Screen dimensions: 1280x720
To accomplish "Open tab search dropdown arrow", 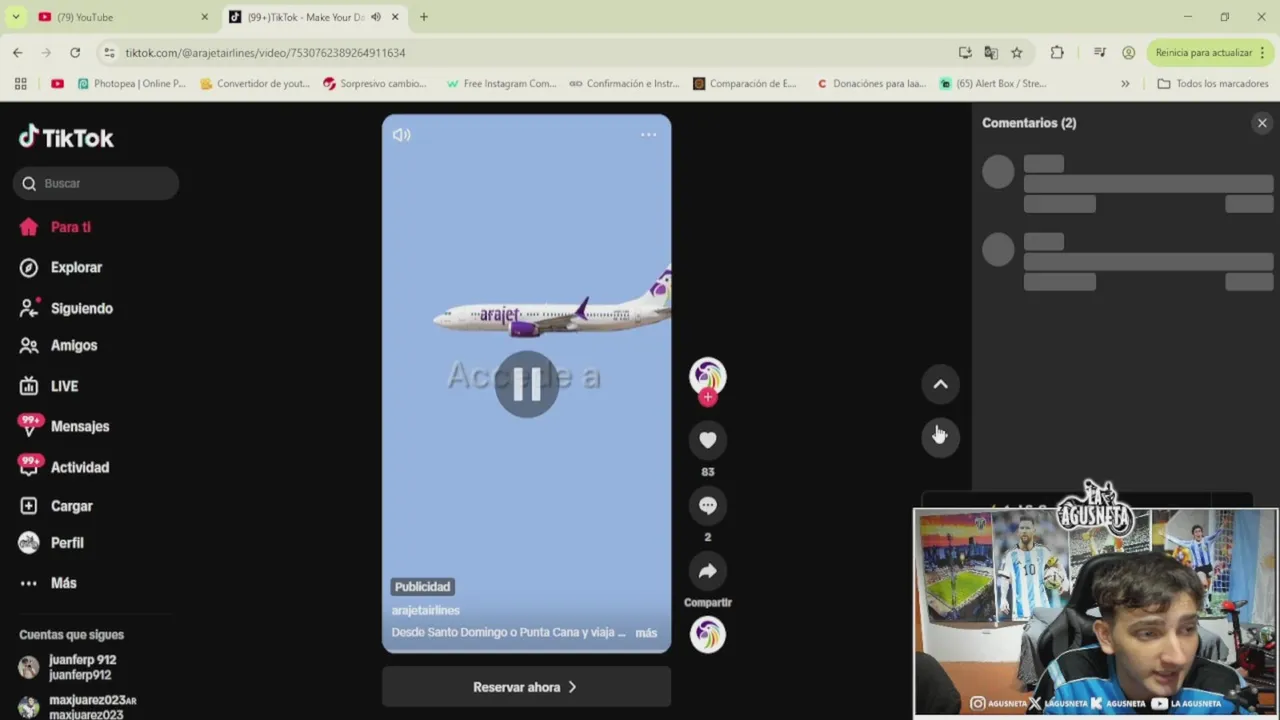I will [x=16, y=17].
